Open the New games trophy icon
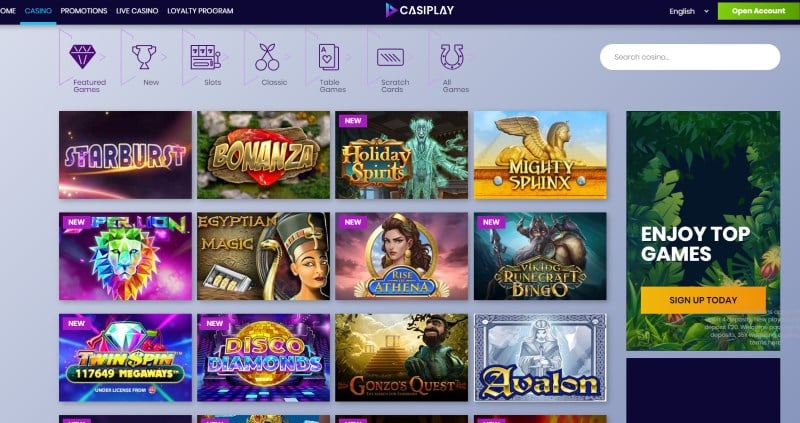 144,57
